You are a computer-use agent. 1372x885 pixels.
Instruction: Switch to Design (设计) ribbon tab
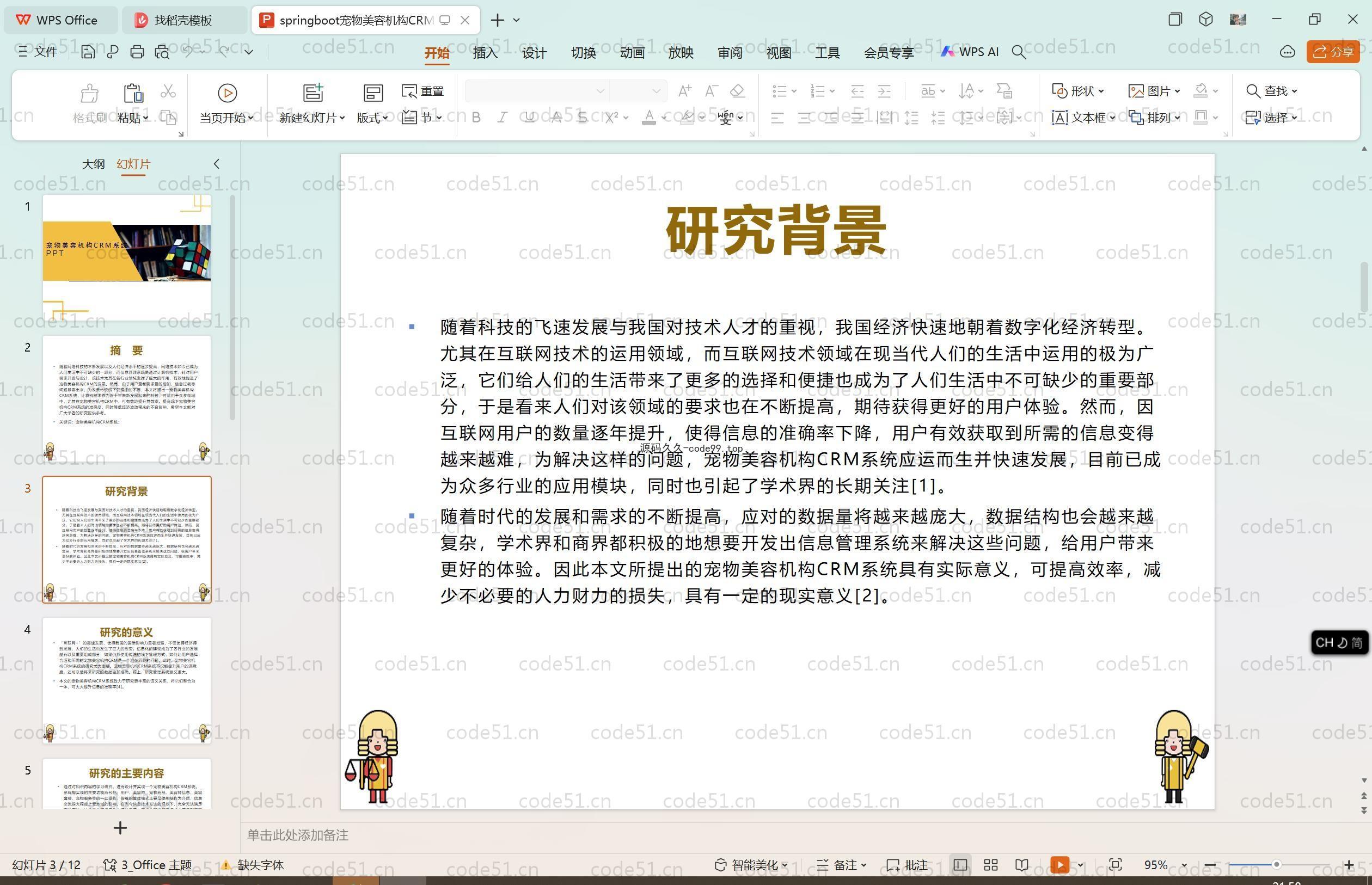[x=534, y=53]
